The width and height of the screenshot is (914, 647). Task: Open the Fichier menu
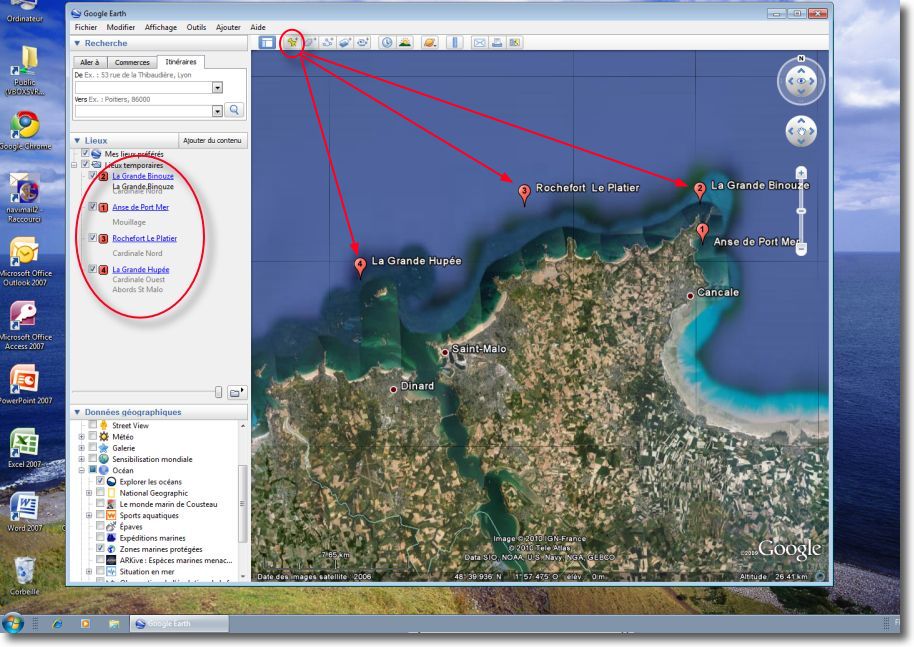tap(86, 27)
